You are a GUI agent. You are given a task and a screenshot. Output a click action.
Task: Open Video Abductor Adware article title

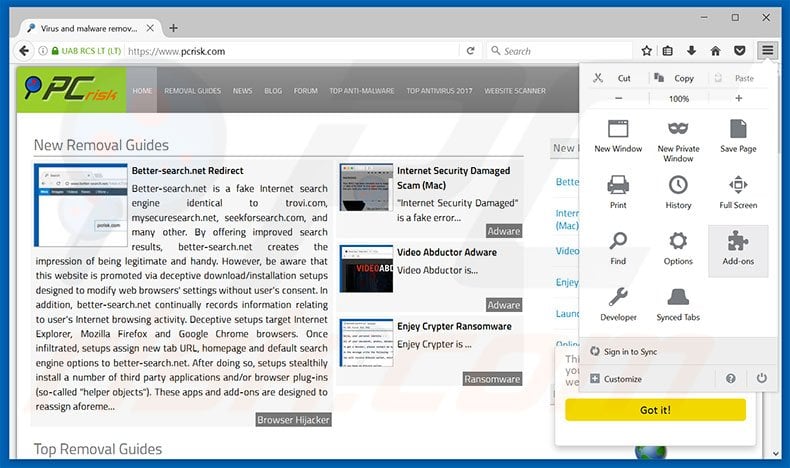447,252
